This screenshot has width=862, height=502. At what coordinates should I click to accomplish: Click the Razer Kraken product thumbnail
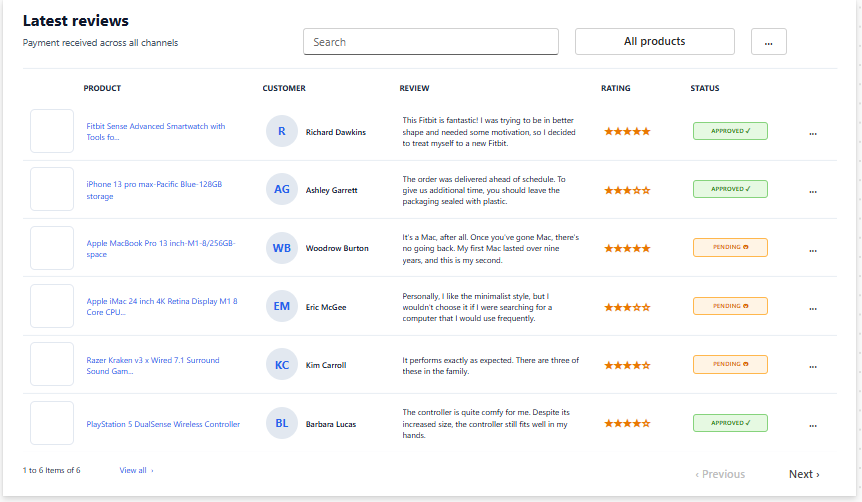[52, 364]
